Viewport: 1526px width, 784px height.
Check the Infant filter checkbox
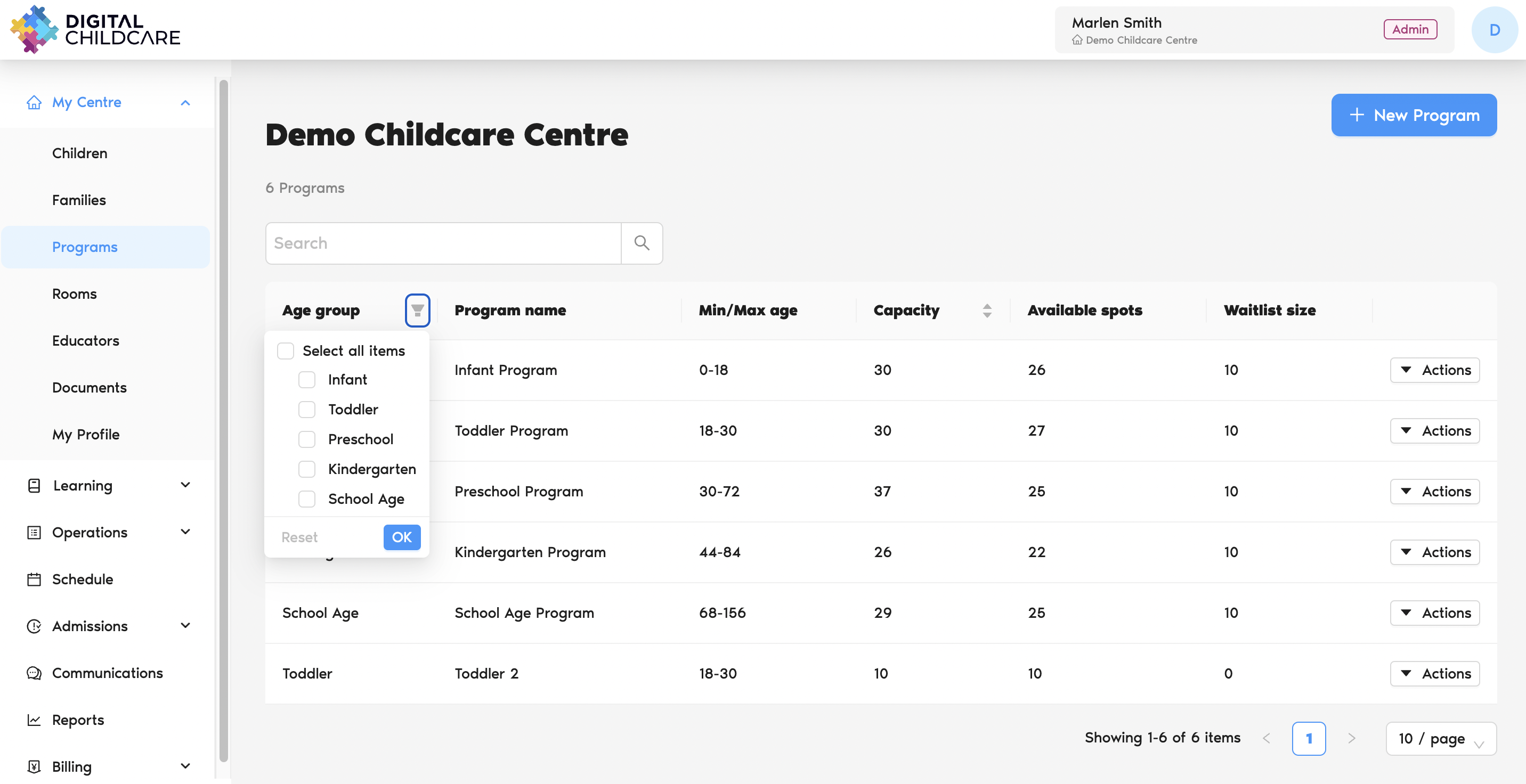tap(307, 380)
